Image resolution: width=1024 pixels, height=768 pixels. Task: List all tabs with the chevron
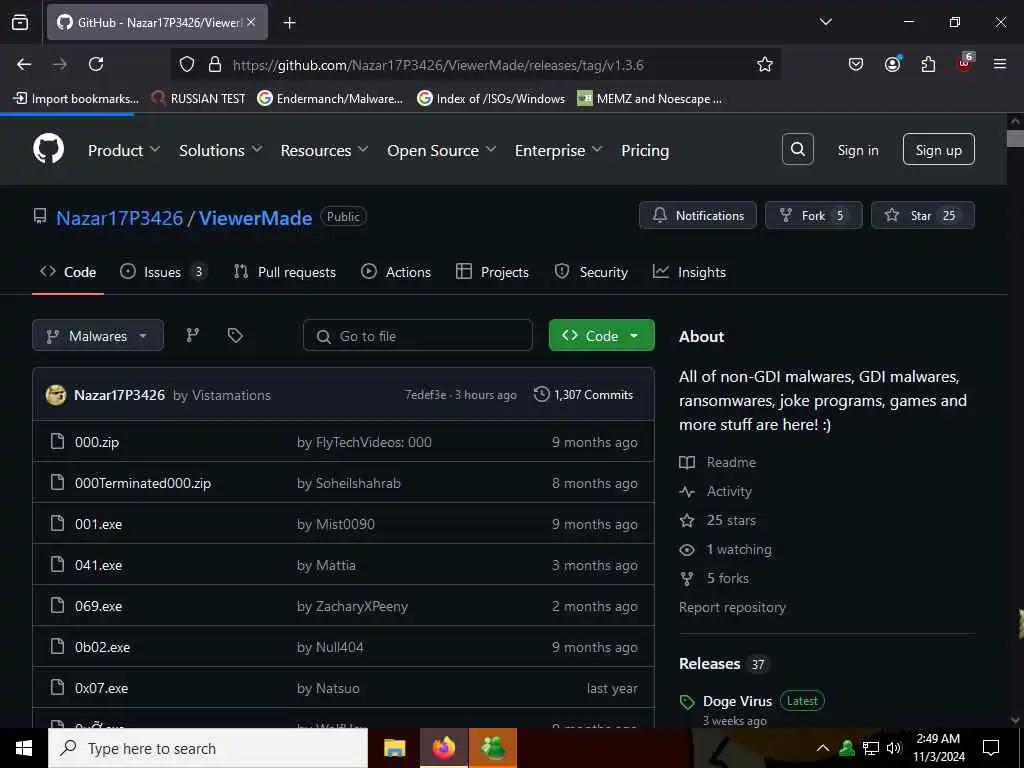(825, 22)
